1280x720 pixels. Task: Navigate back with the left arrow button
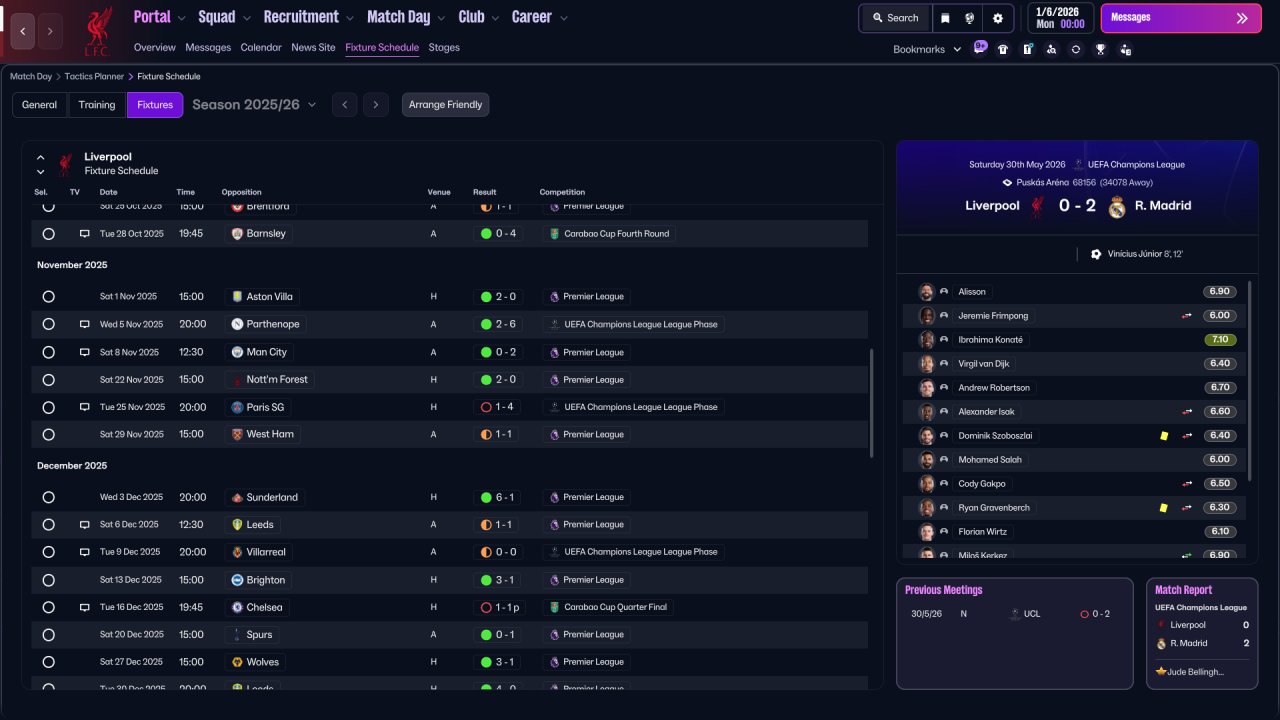point(23,32)
